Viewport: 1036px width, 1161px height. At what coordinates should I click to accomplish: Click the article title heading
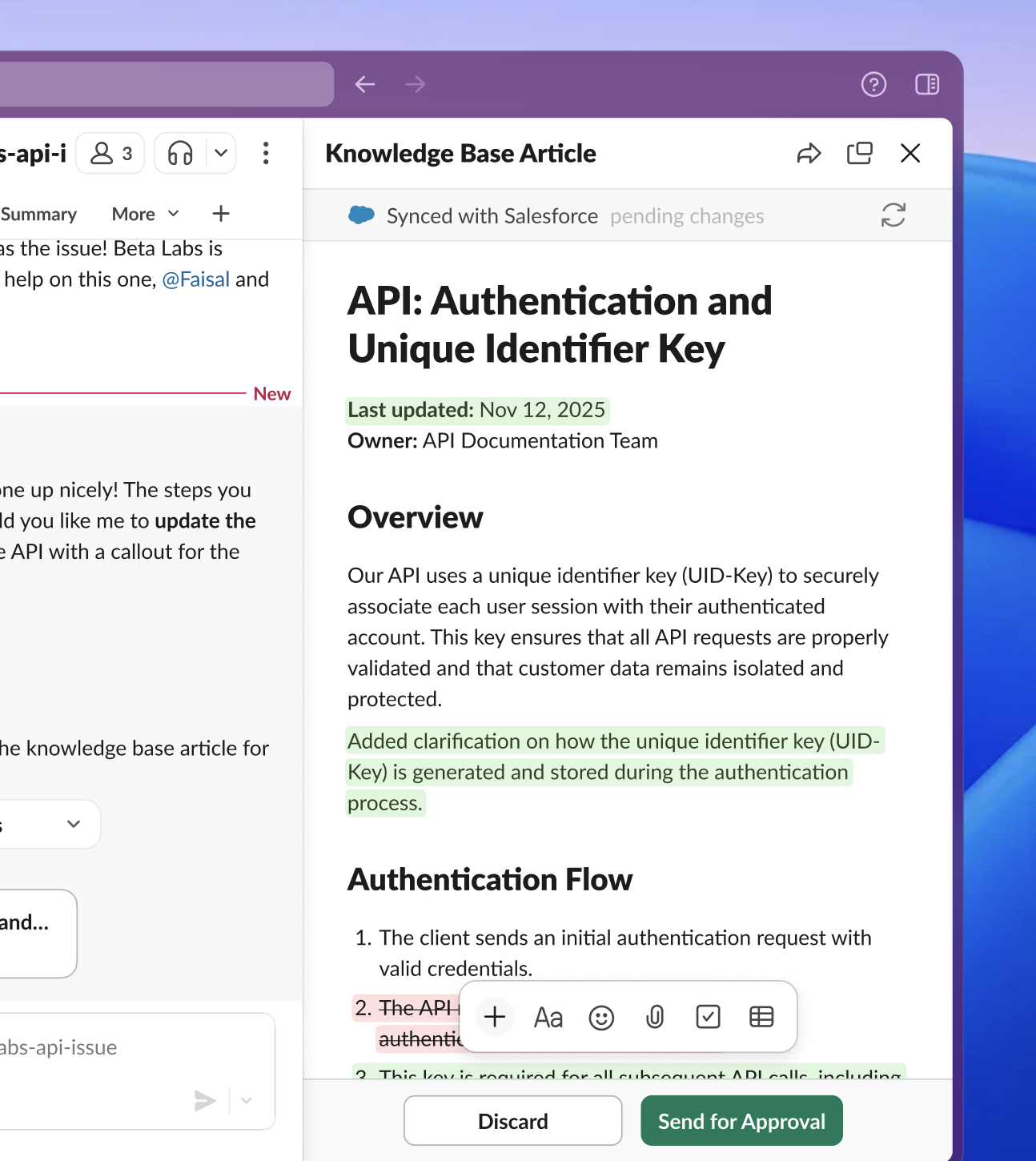(560, 324)
